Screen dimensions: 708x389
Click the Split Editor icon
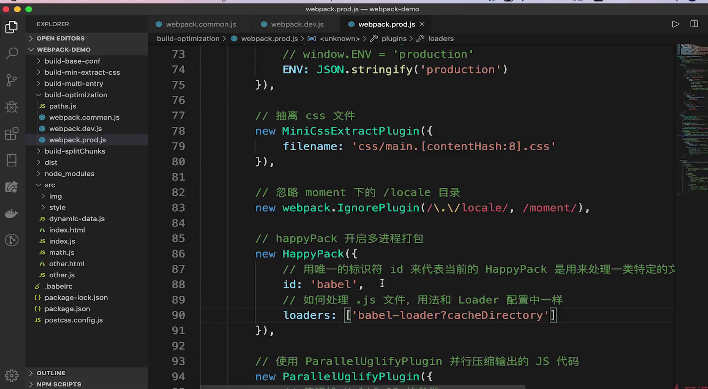(694, 24)
